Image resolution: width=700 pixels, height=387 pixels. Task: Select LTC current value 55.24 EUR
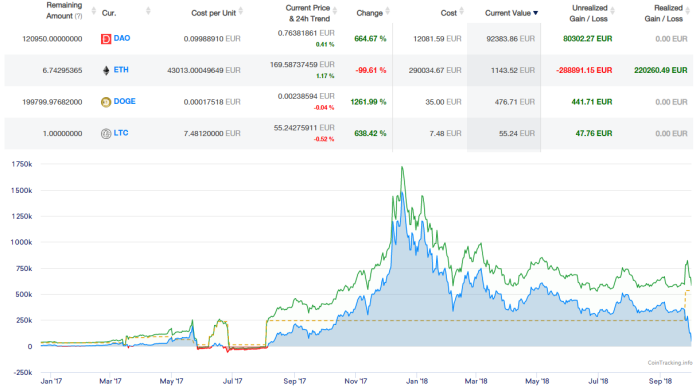coord(517,133)
